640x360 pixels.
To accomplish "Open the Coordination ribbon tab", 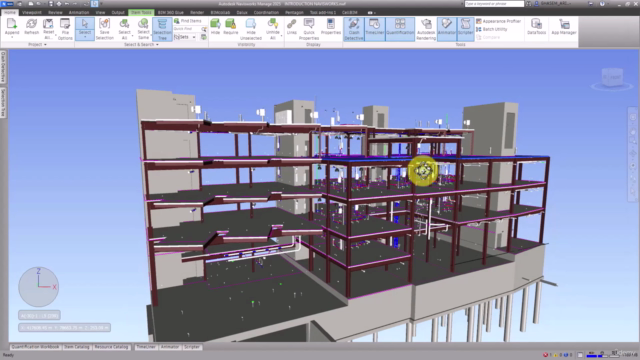I will pos(266,13).
